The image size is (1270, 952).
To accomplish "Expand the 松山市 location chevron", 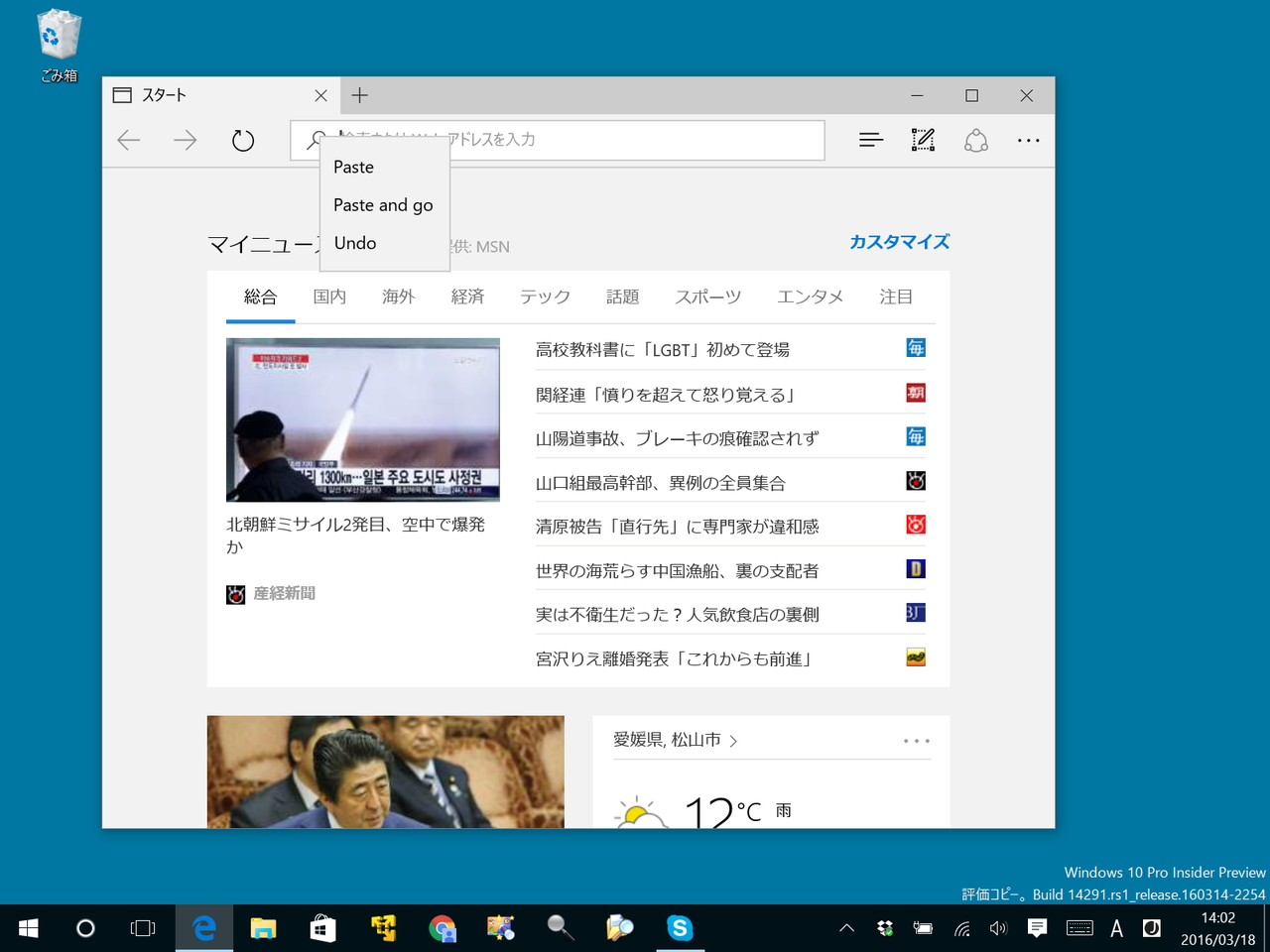I will [x=734, y=740].
